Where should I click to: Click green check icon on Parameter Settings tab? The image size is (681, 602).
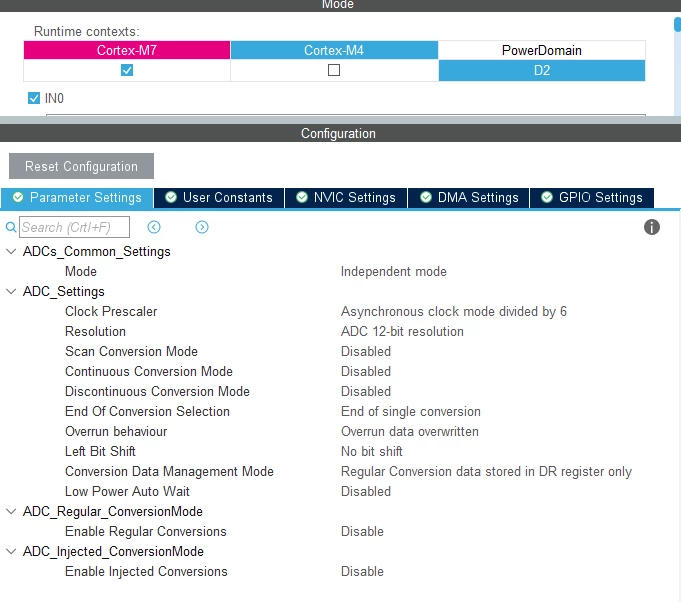click(x=18, y=197)
